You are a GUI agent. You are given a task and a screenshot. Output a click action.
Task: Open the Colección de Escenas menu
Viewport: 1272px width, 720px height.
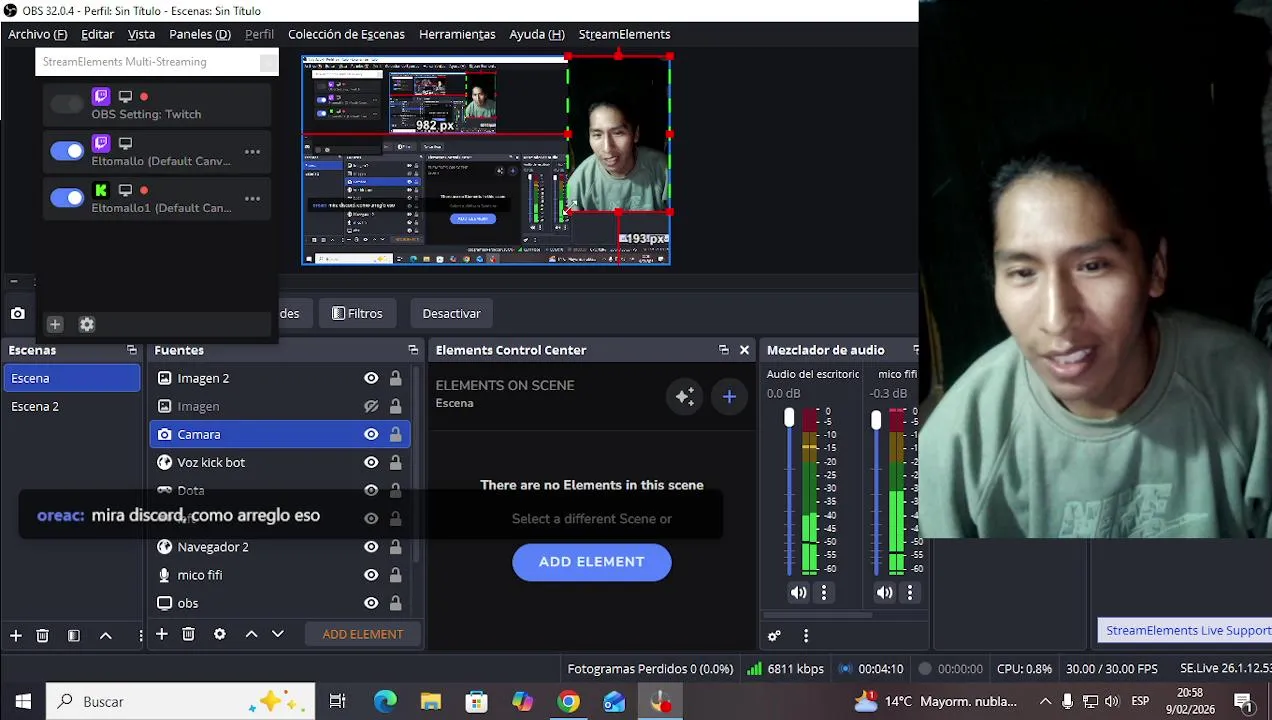346,34
